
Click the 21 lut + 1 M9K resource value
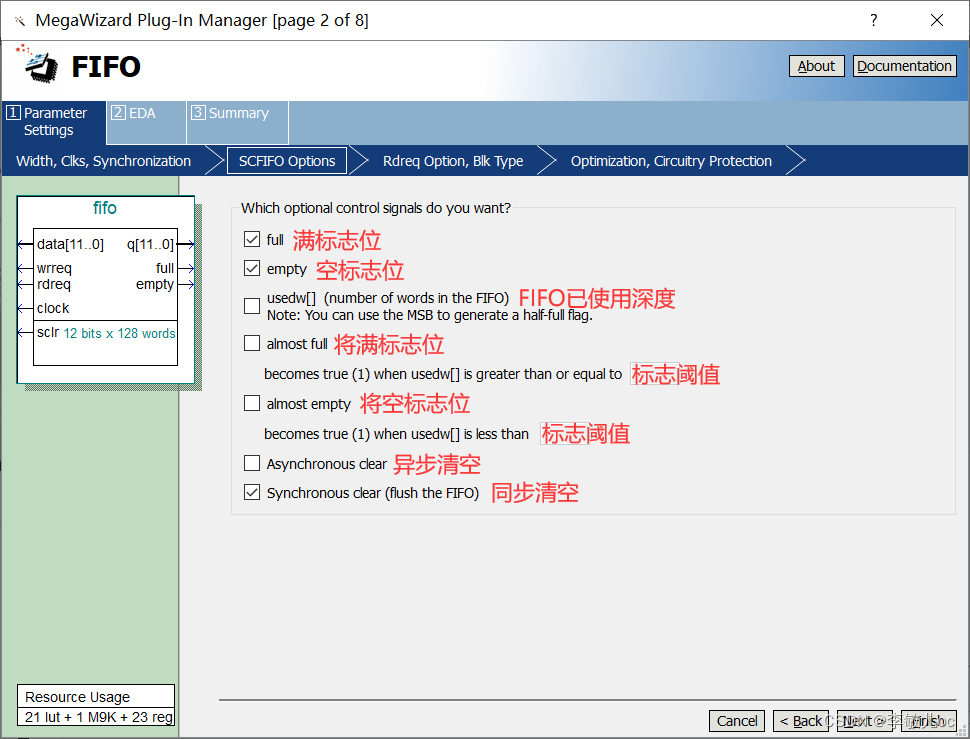[98, 717]
